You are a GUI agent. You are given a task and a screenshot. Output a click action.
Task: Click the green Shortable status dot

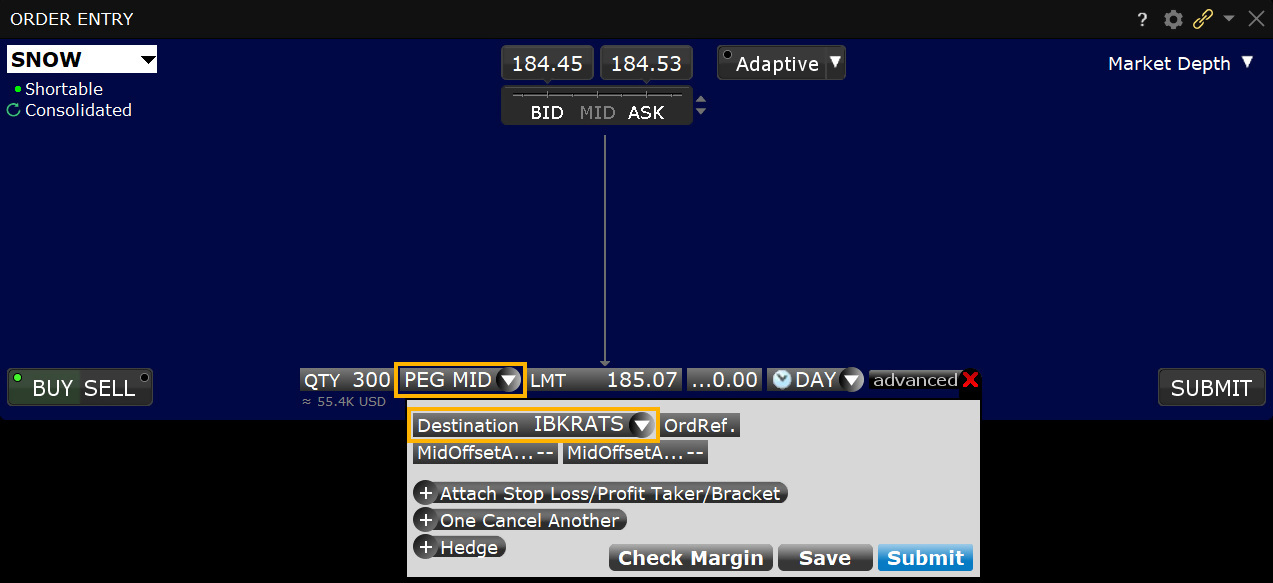[20, 89]
